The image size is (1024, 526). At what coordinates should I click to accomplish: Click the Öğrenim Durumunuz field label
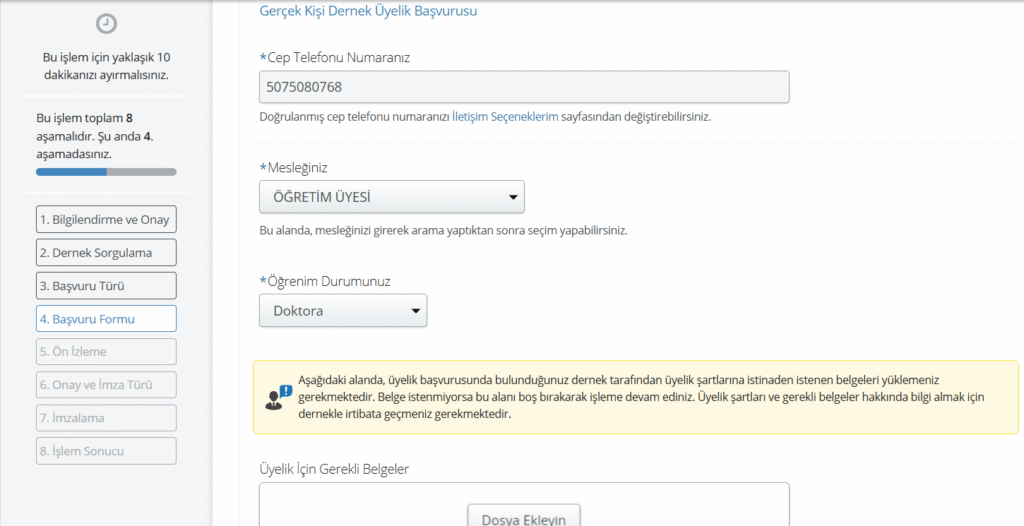pos(329,281)
